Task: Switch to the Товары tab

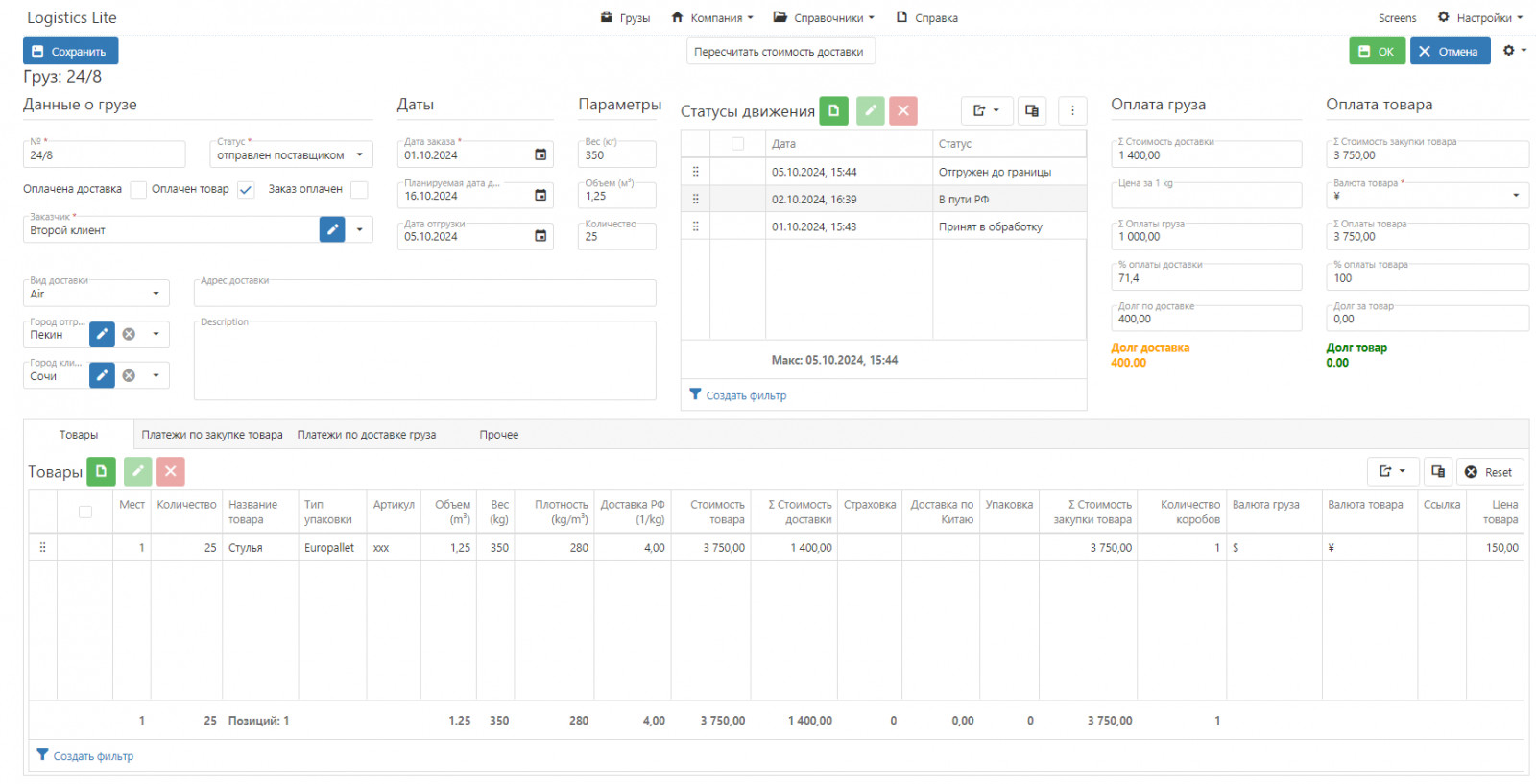Action: click(79, 435)
